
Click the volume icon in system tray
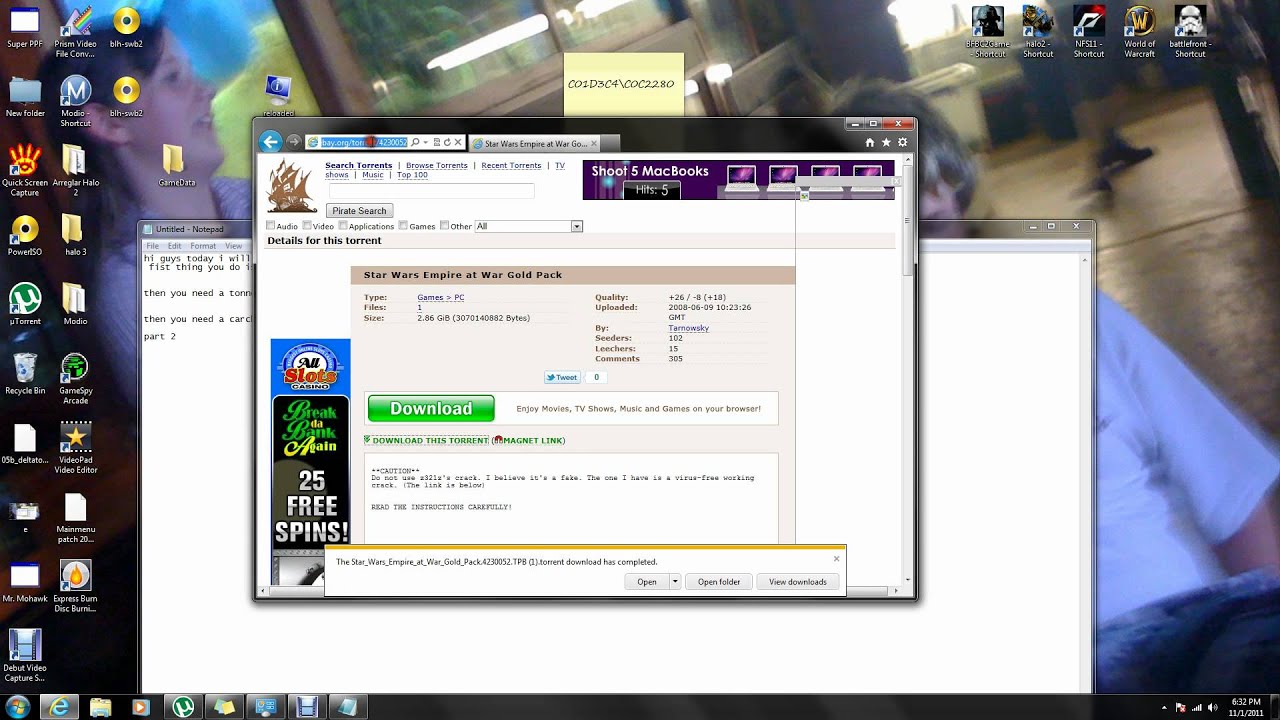(x=1213, y=707)
